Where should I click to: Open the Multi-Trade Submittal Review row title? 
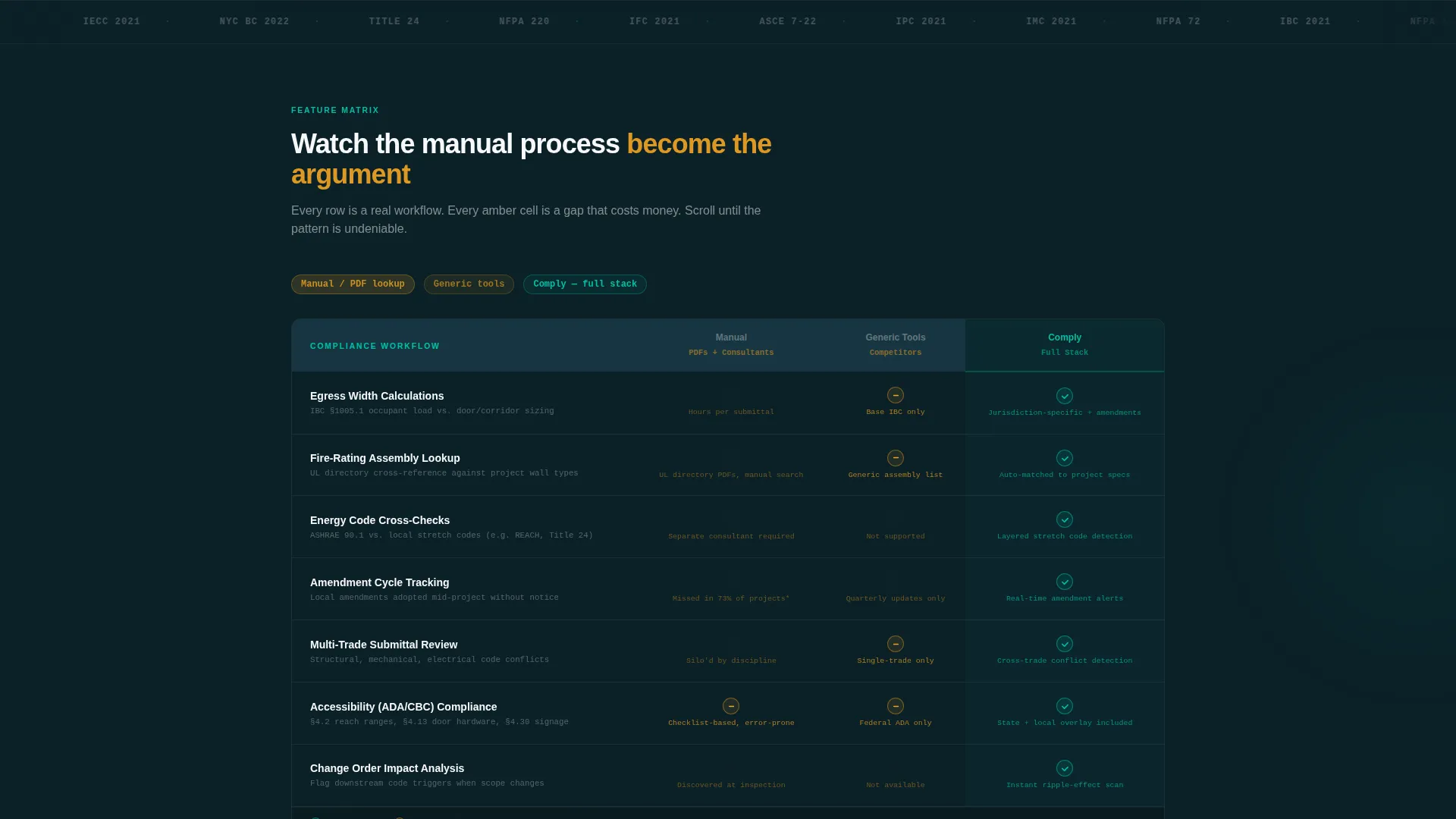point(384,645)
